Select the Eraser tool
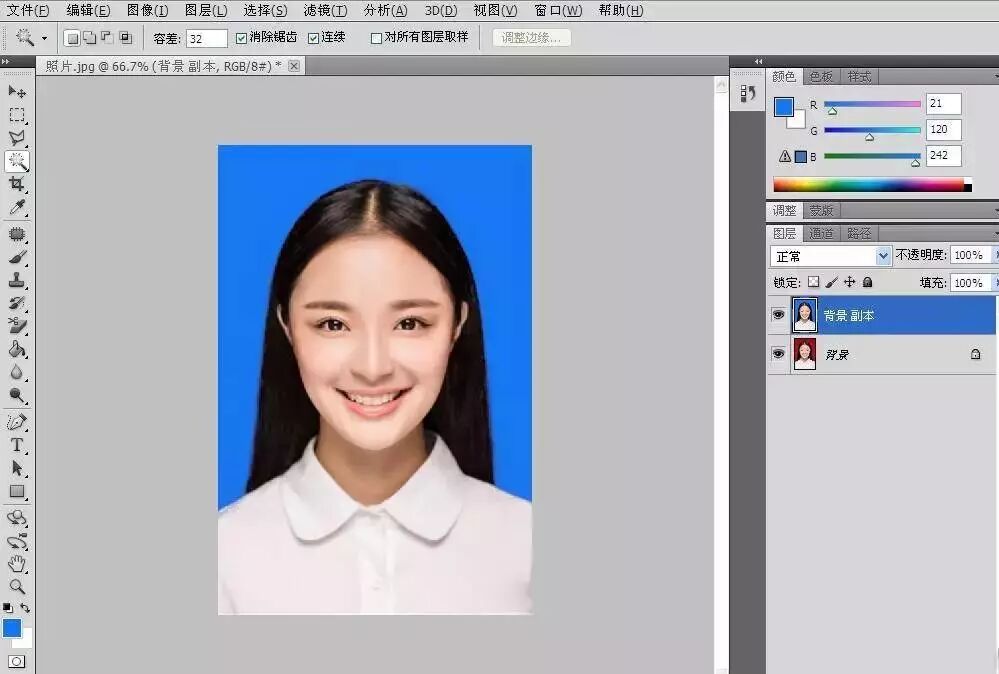The height and width of the screenshot is (674, 999). pyautogui.click(x=17, y=326)
